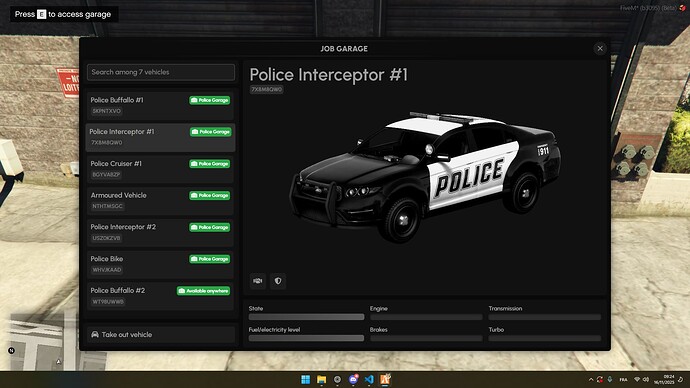
Task: Click the car icon on Take out vehicle
Action: (95, 334)
